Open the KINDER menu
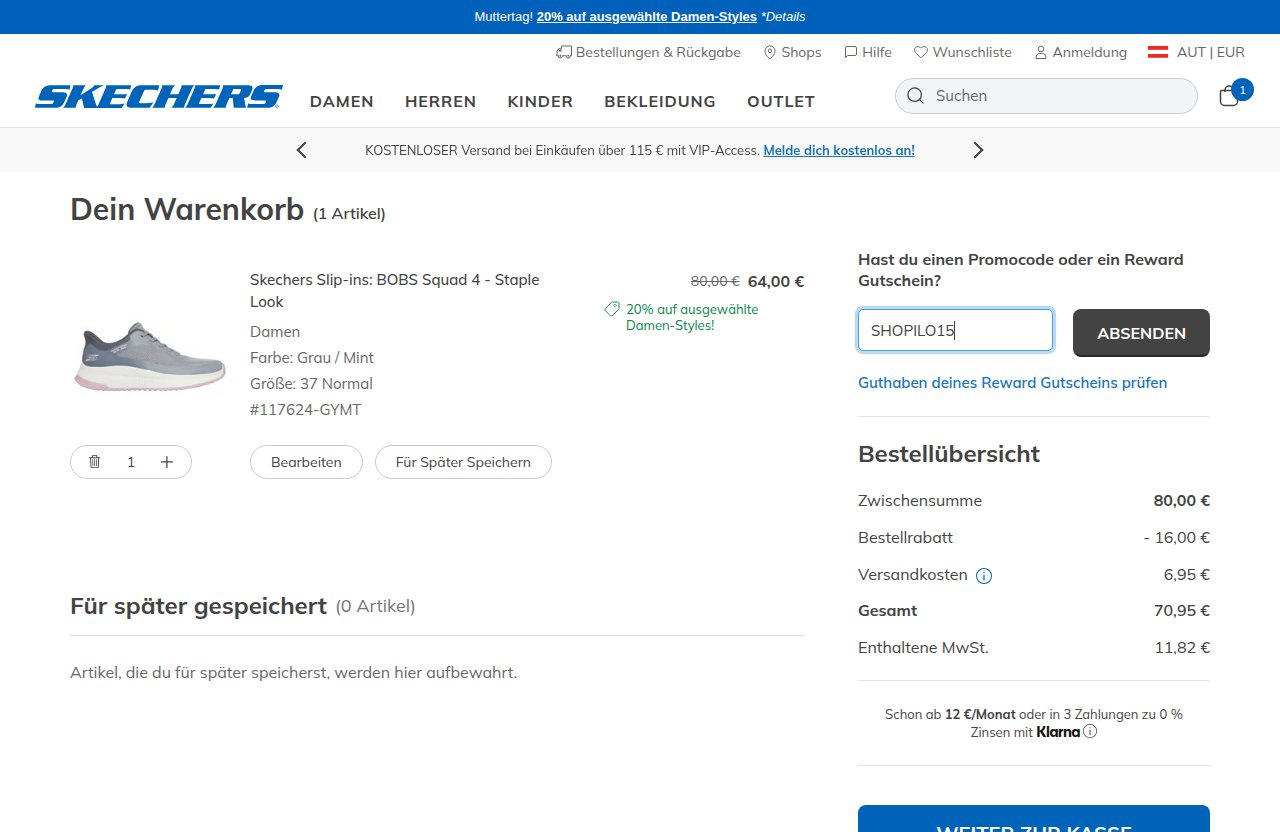 pyautogui.click(x=540, y=101)
